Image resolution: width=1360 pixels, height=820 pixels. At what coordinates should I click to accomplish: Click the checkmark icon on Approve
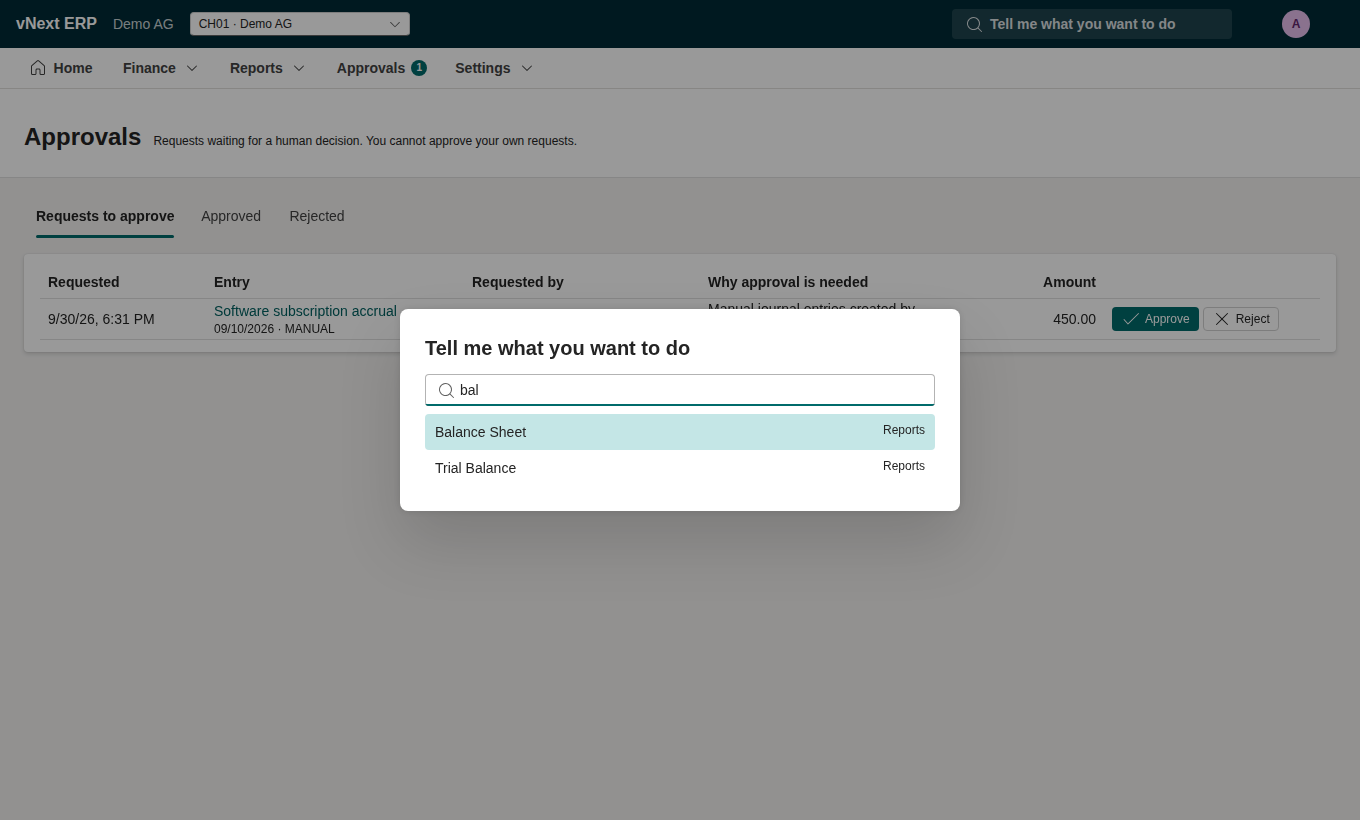click(1131, 319)
